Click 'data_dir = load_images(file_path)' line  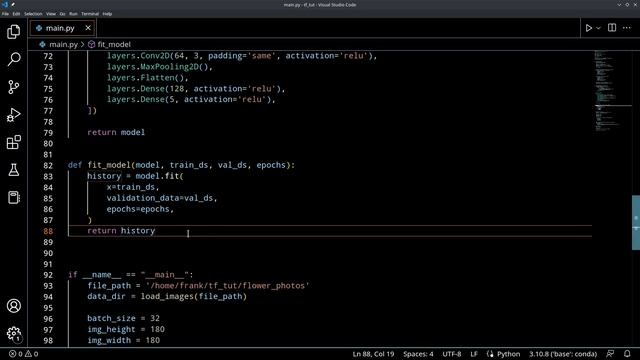(167, 296)
